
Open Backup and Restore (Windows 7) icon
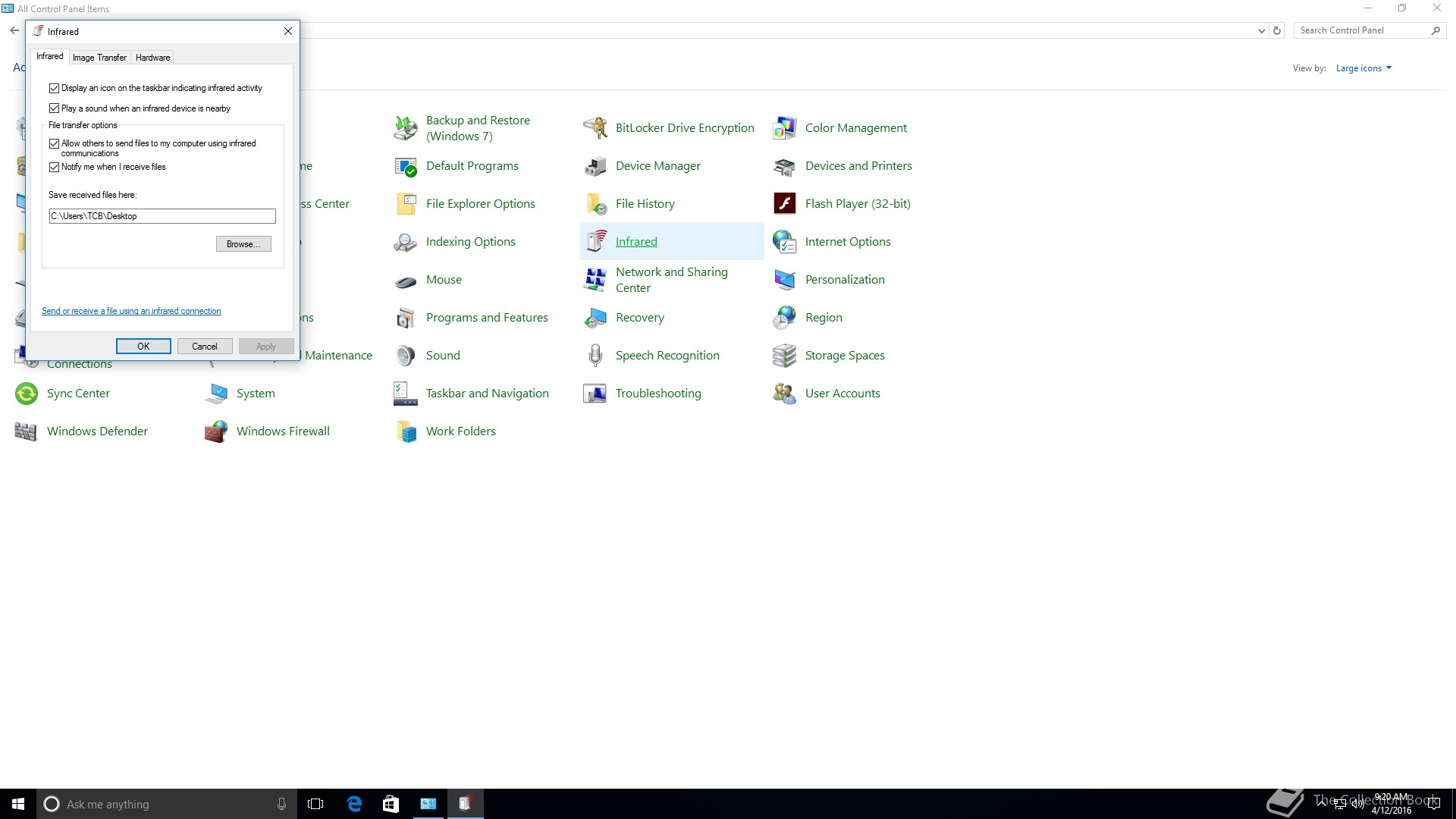point(406,128)
